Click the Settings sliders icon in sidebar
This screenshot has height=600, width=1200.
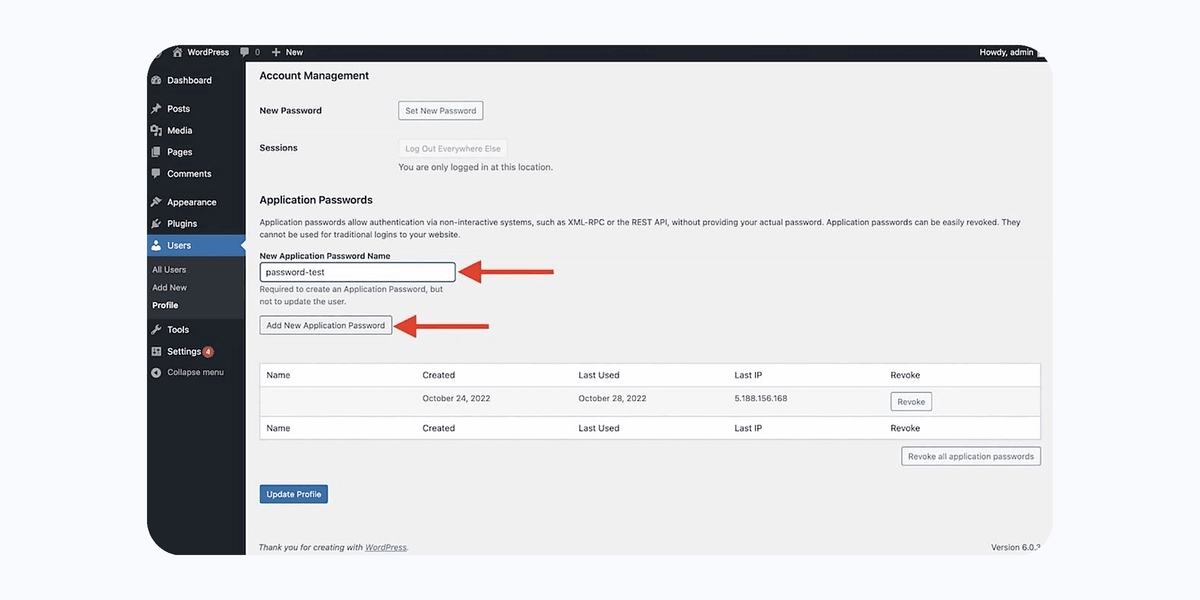coord(156,352)
